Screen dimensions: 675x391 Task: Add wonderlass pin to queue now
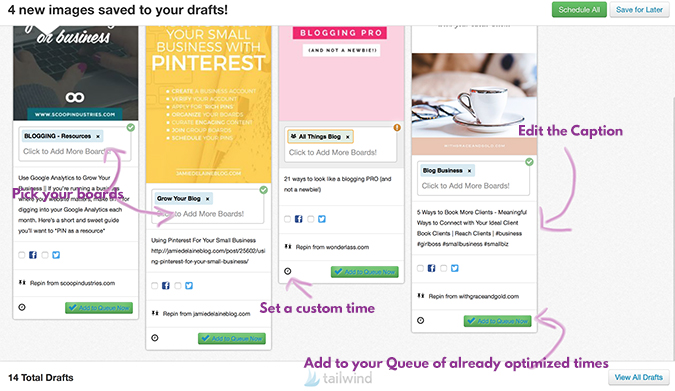pos(365,272)
